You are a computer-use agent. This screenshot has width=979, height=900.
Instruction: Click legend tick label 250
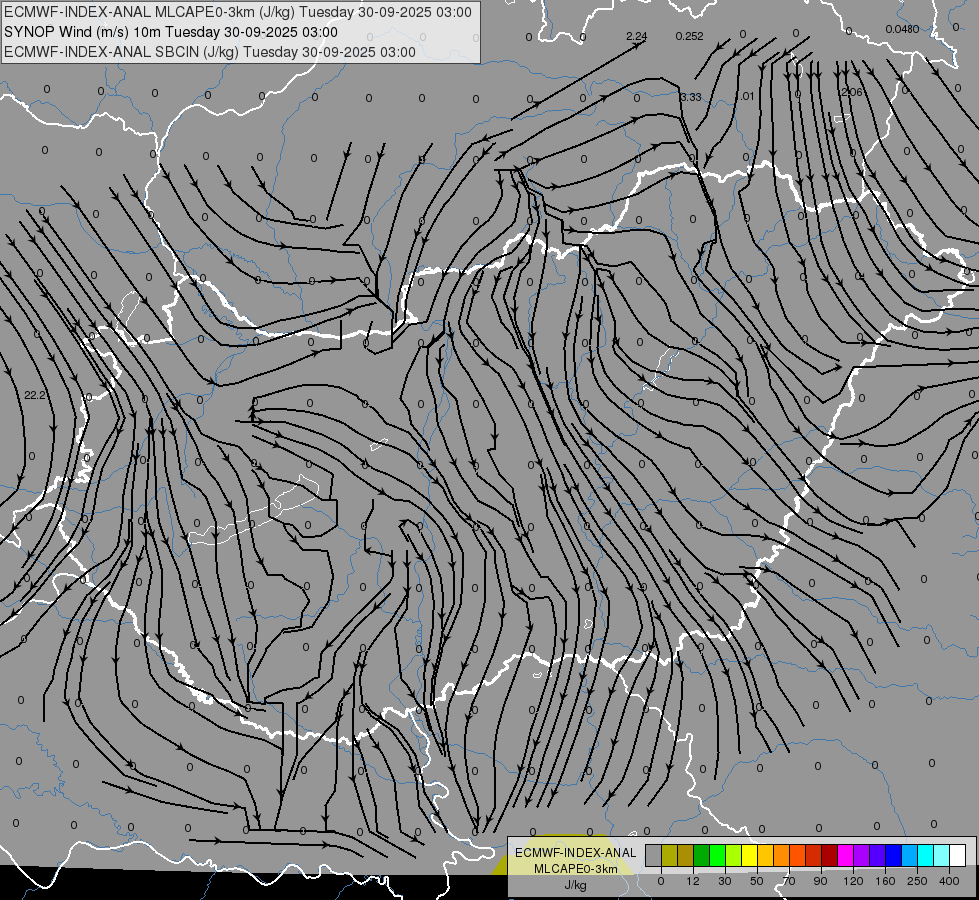(x=917, y=881)
